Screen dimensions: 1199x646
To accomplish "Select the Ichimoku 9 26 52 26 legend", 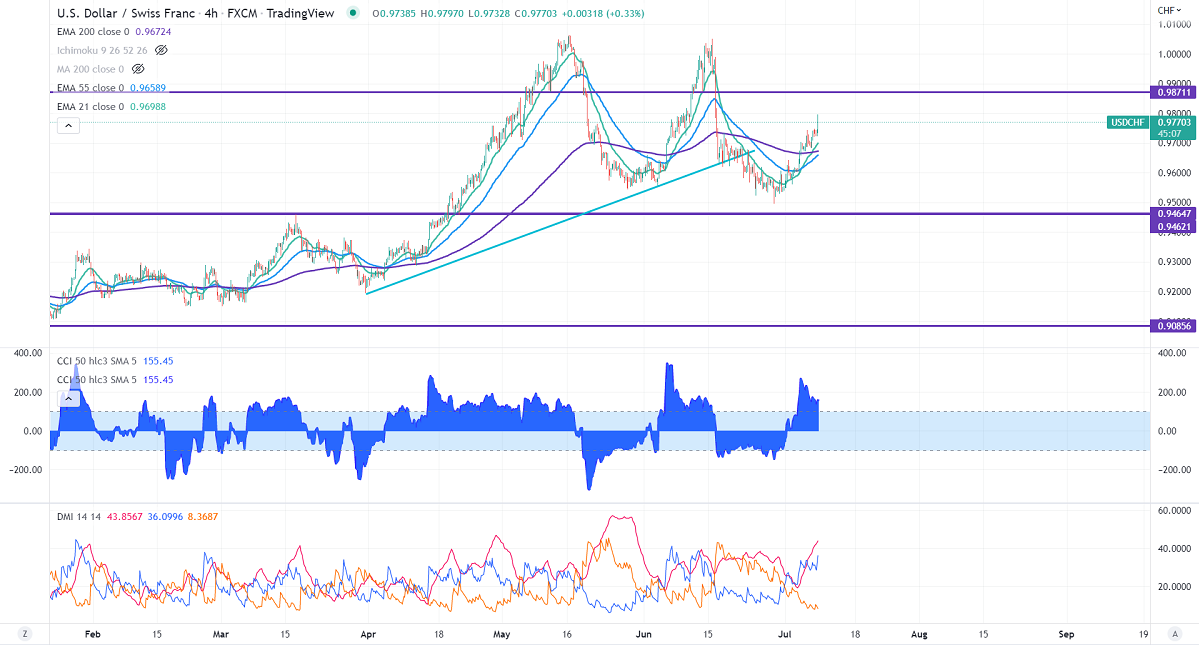I will coord(102,50).
